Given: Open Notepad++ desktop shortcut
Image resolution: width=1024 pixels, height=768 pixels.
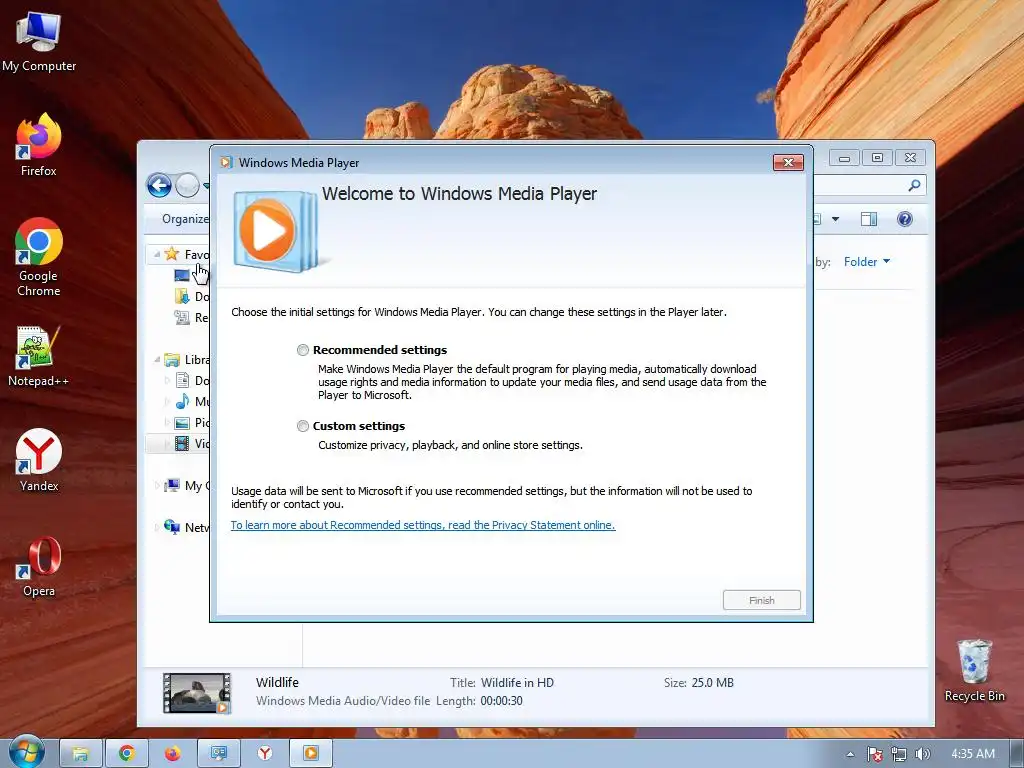Looking at the screenshot, I should tap(38, 356).
